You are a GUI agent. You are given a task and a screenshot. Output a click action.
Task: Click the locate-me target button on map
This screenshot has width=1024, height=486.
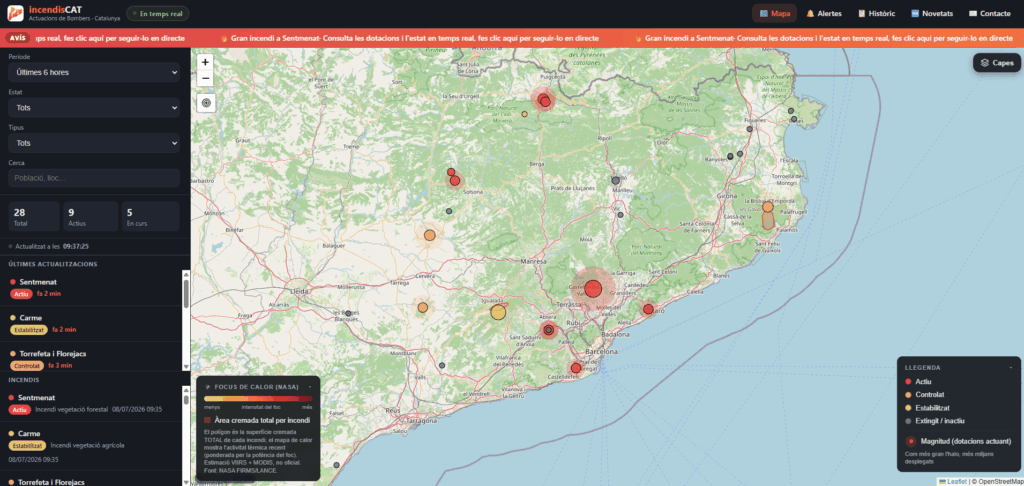[x=206, y=103]
